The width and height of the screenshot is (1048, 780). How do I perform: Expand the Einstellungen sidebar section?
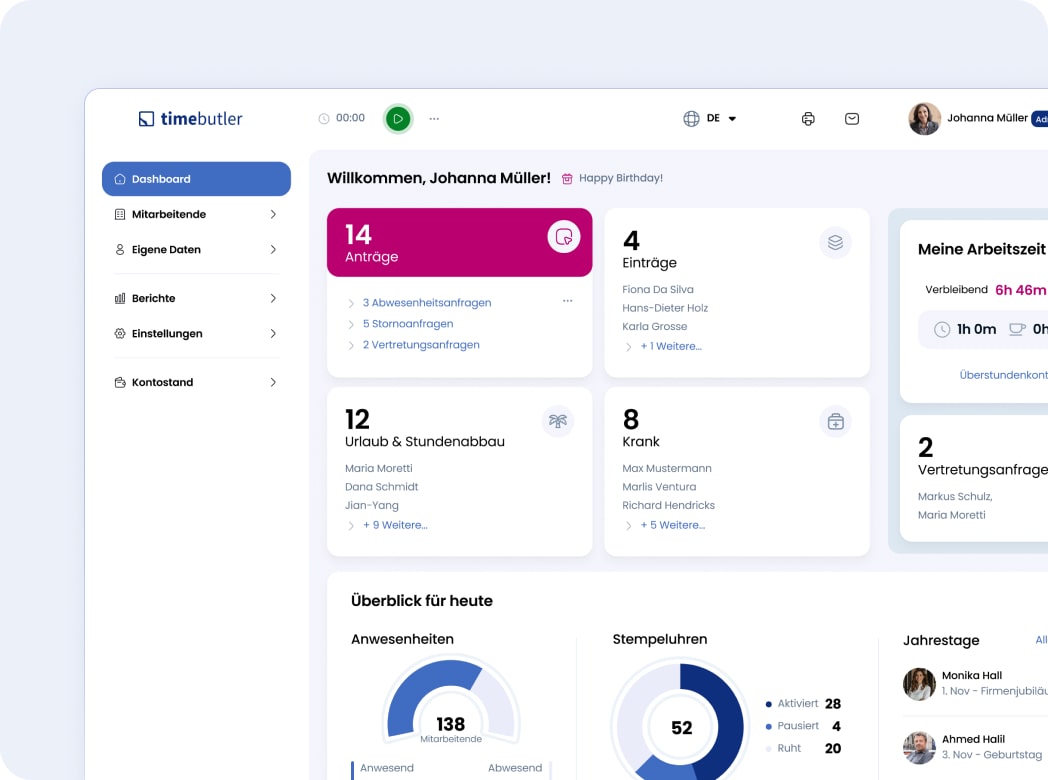pyautogui.click(x=196, y=333)
